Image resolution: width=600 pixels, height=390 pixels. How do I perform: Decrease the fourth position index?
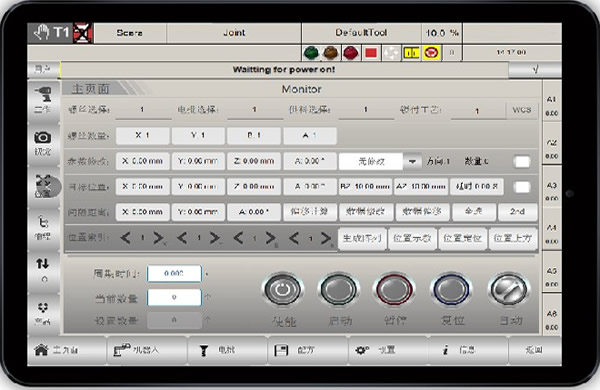click(x=294, y=238)
